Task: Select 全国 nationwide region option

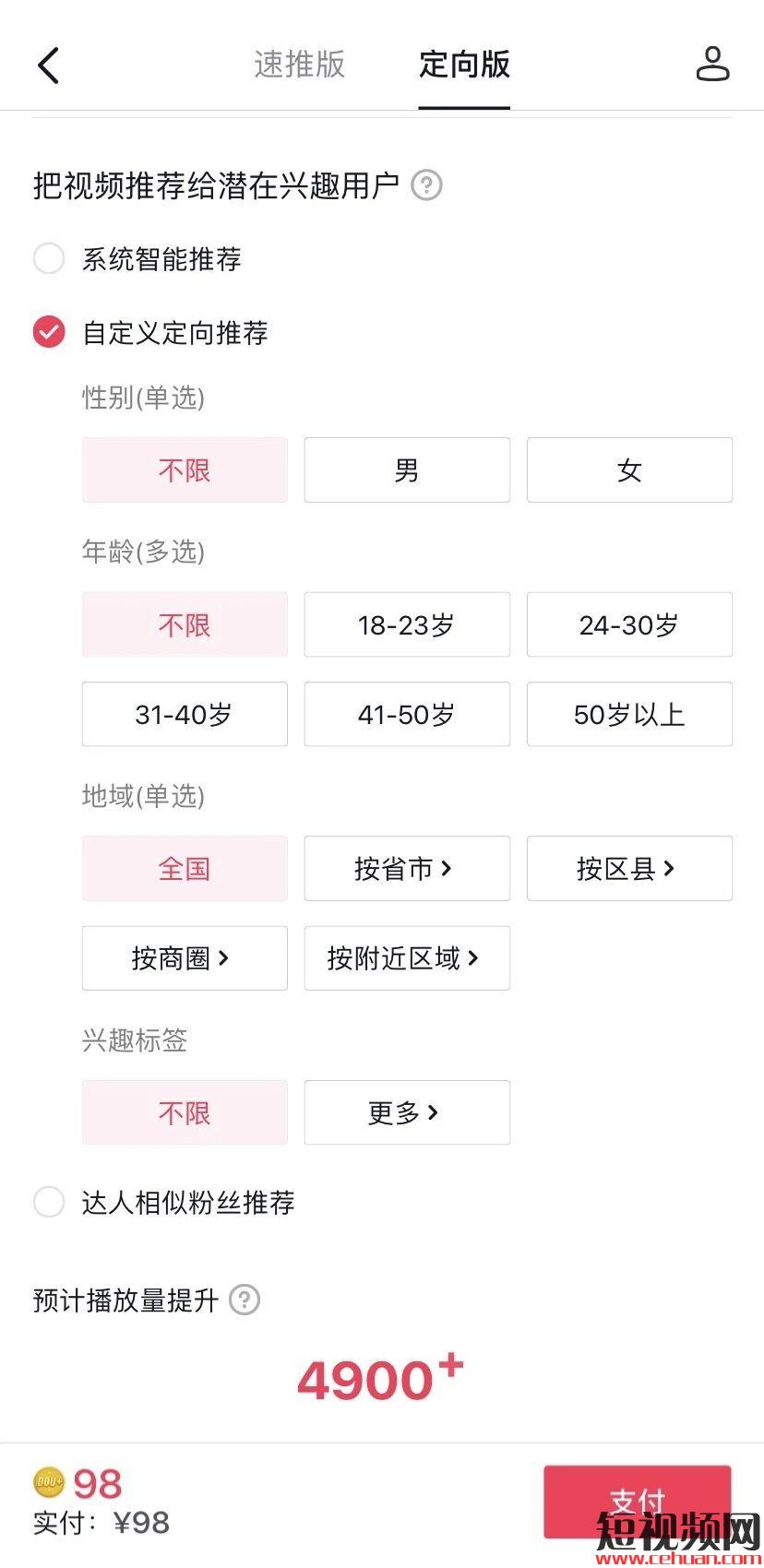Action: pos(185,868)
